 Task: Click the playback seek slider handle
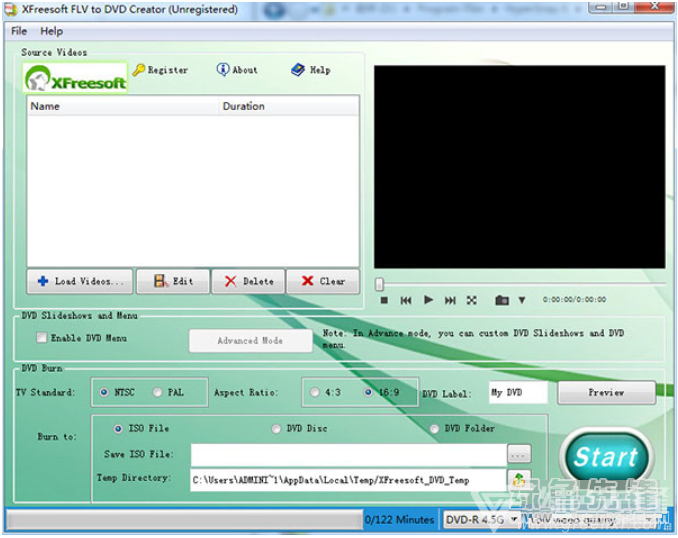coord(379,284)
